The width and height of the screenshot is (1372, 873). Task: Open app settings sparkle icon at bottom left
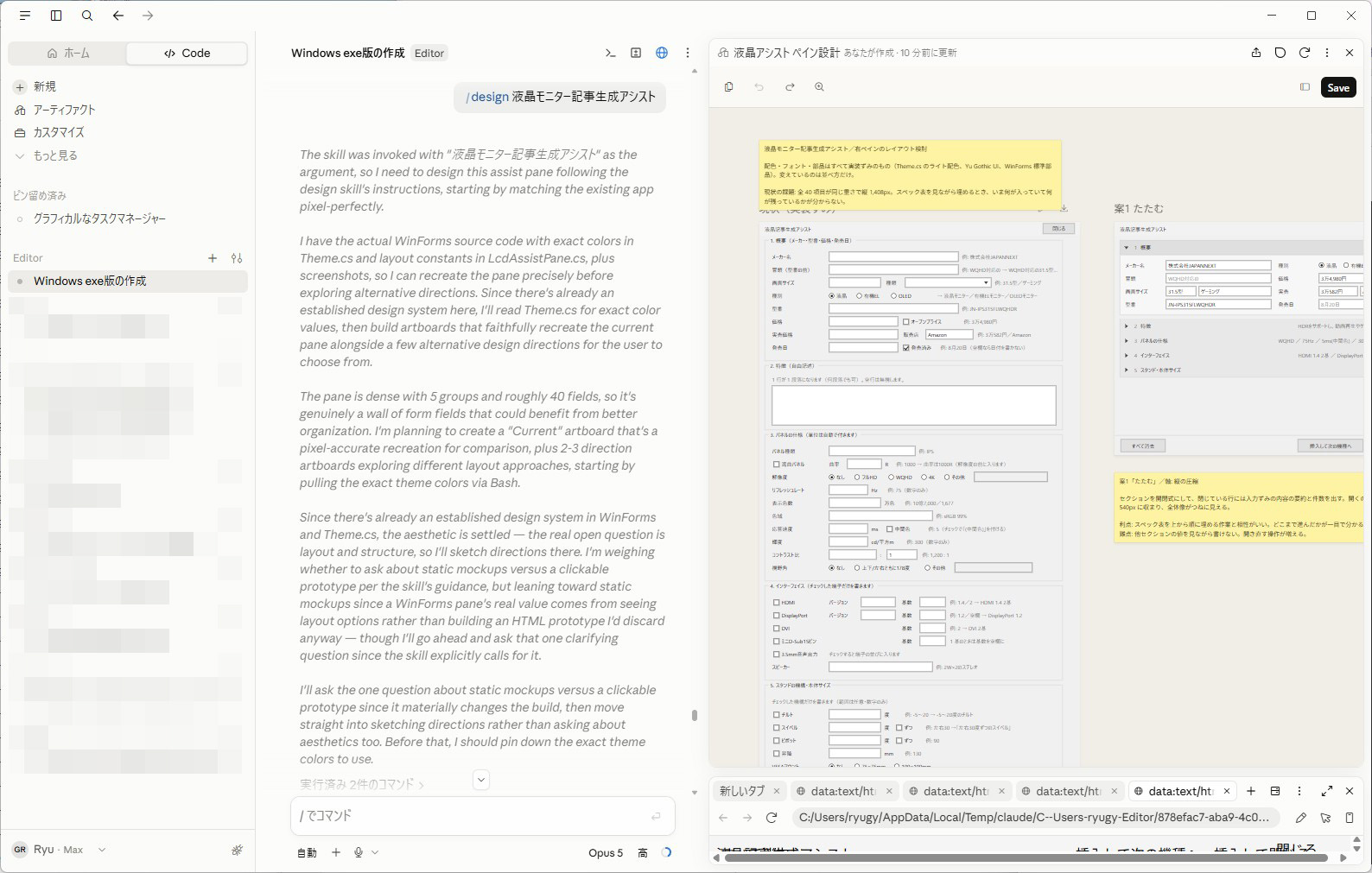tap(238, 850)
